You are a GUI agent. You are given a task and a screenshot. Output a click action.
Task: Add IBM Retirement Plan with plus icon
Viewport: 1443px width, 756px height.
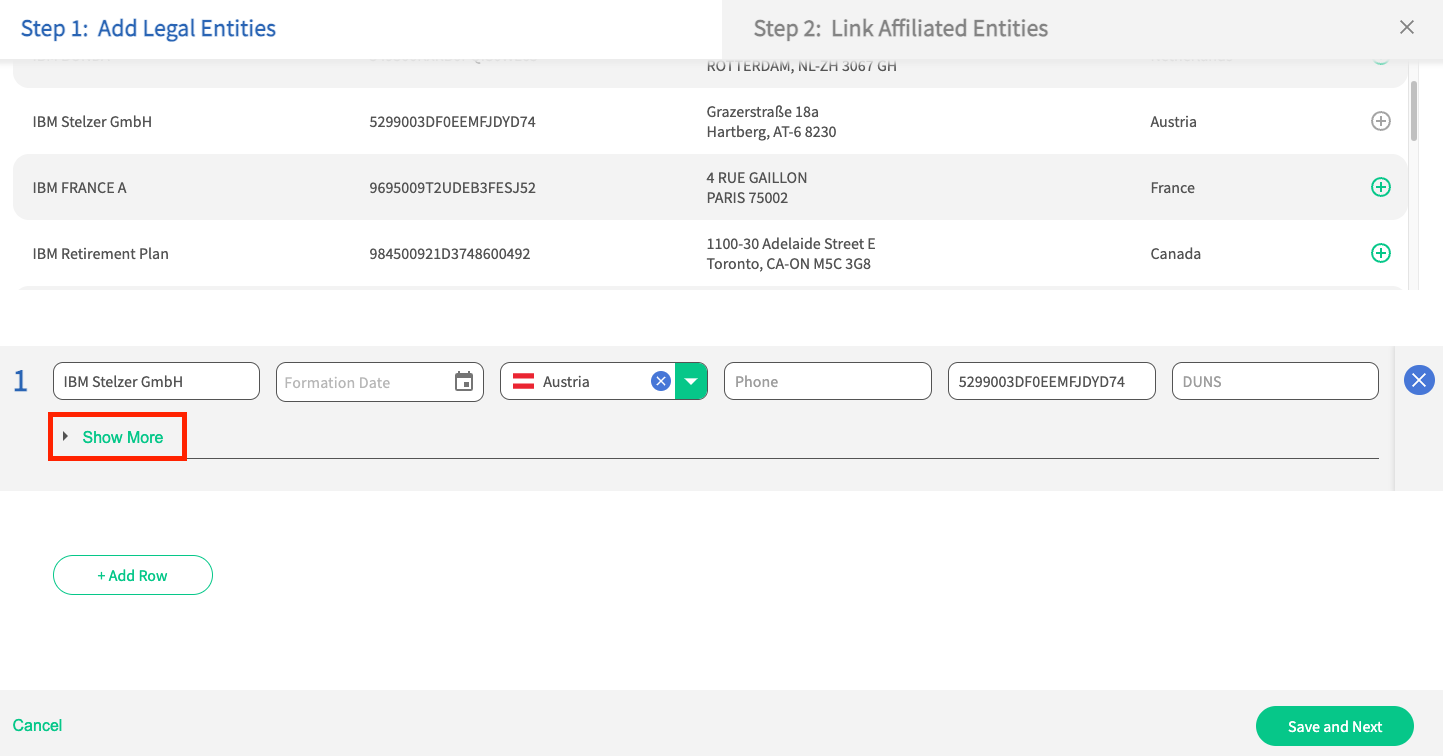[x=1380, y=253]
